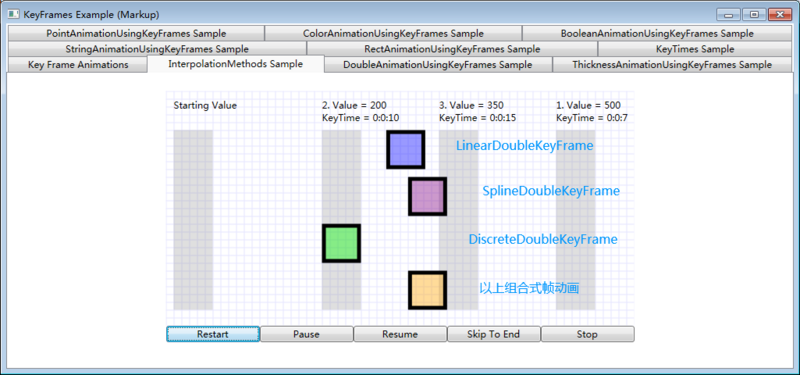Click the window icon in title bar
Screen dimensions: 800x375
pos(14,15)
